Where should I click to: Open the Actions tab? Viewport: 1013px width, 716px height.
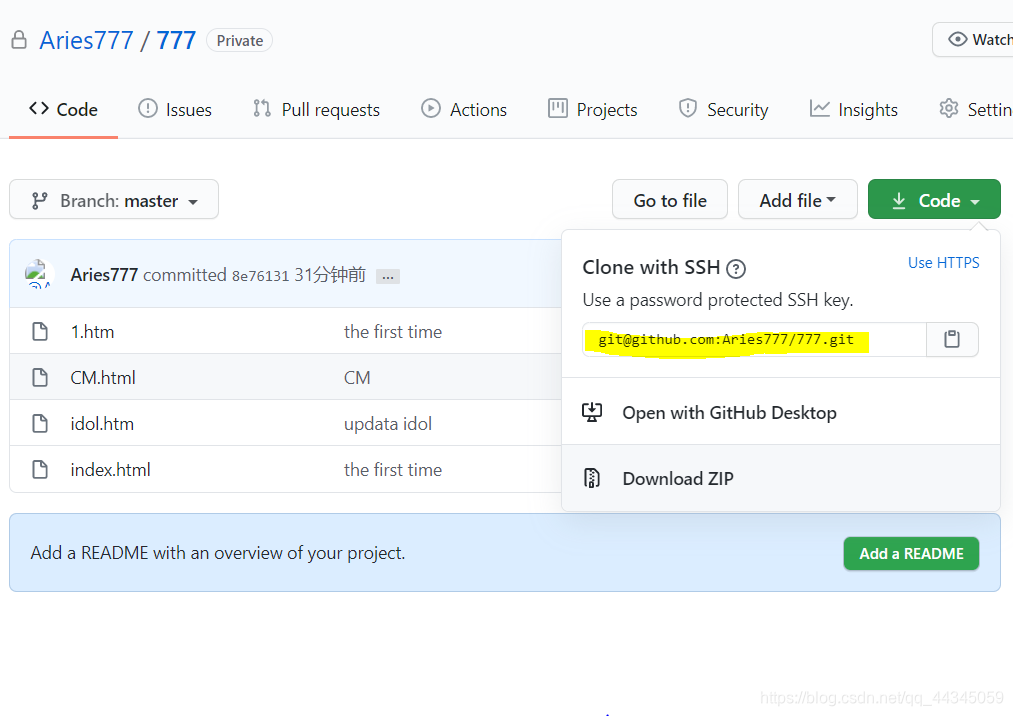[x=464, y=109]
